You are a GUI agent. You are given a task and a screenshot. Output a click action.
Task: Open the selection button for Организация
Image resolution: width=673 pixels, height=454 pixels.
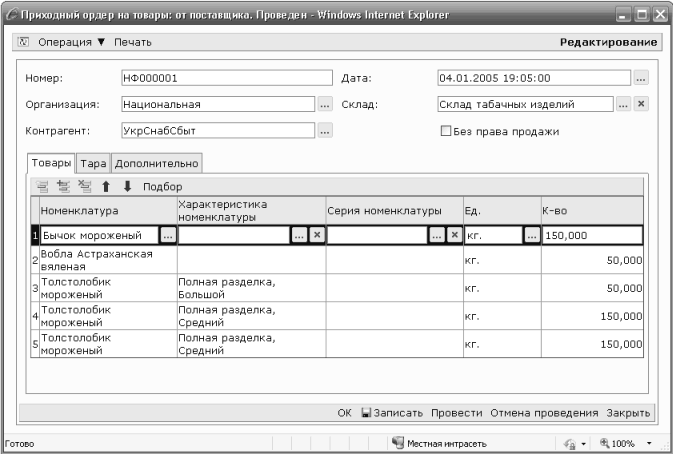tap(325, 104)
